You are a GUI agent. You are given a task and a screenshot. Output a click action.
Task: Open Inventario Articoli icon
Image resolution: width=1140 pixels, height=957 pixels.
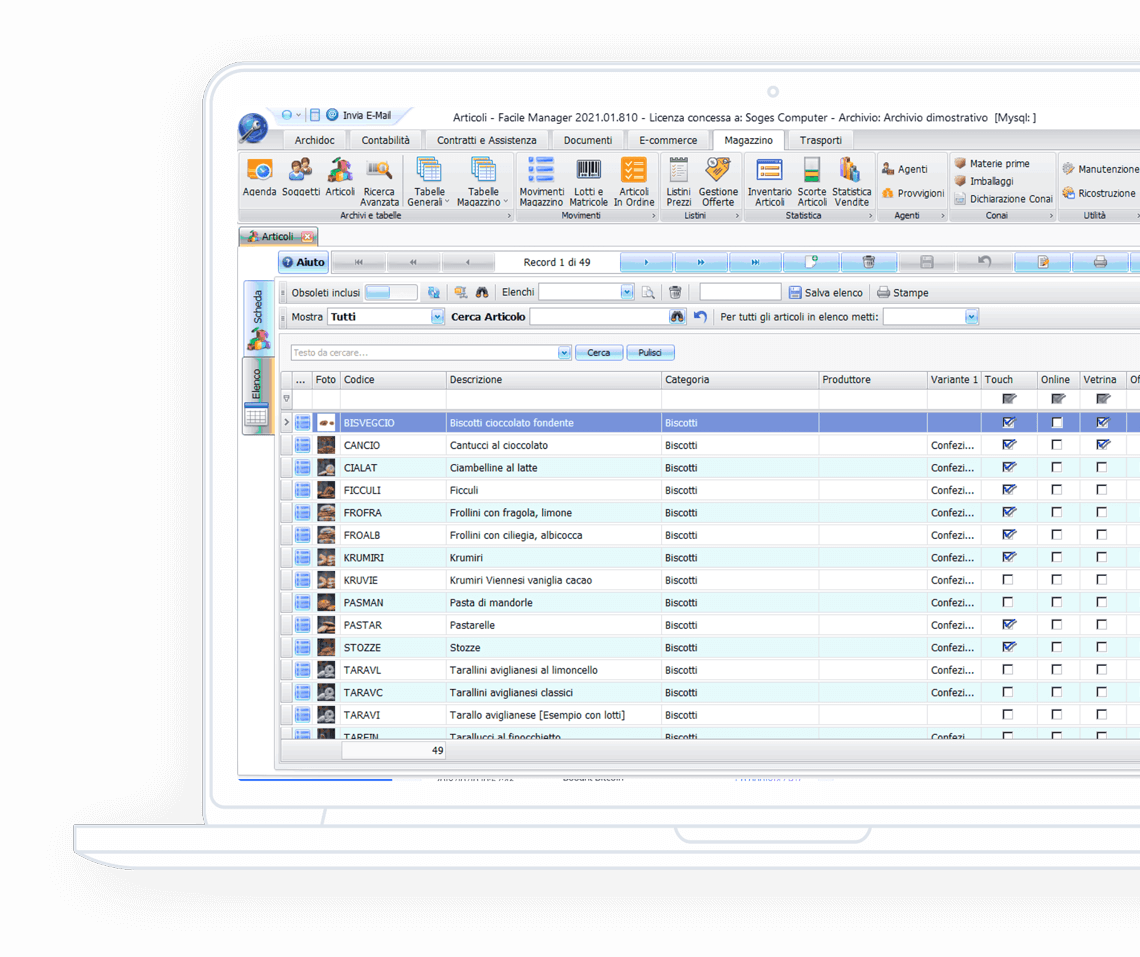coord(769,172)
